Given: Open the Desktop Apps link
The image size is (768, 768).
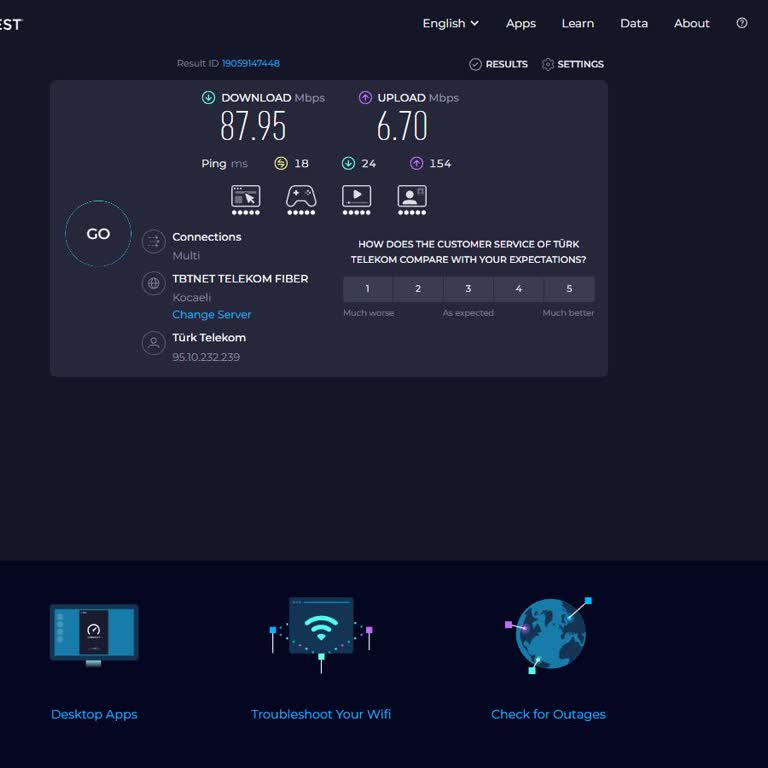Looking at the screenshot, I should pyautogui.click(x=94, y=714).
